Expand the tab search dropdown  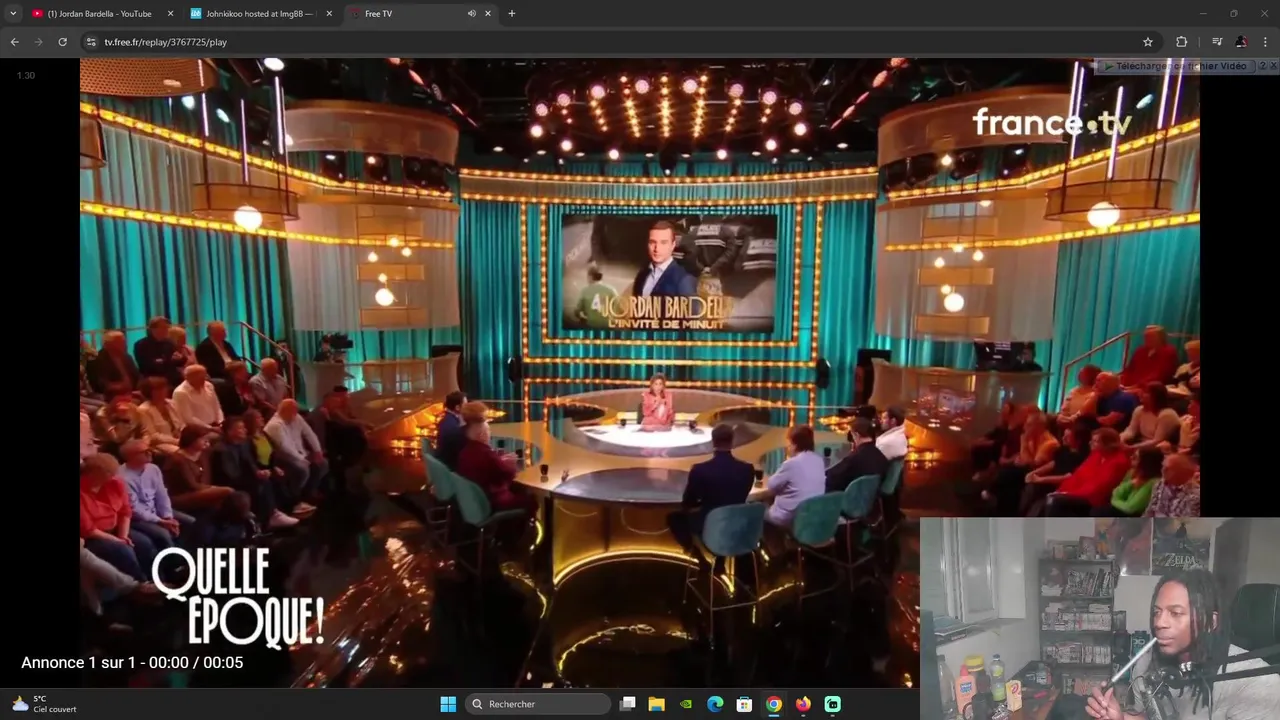pos(12,14)
